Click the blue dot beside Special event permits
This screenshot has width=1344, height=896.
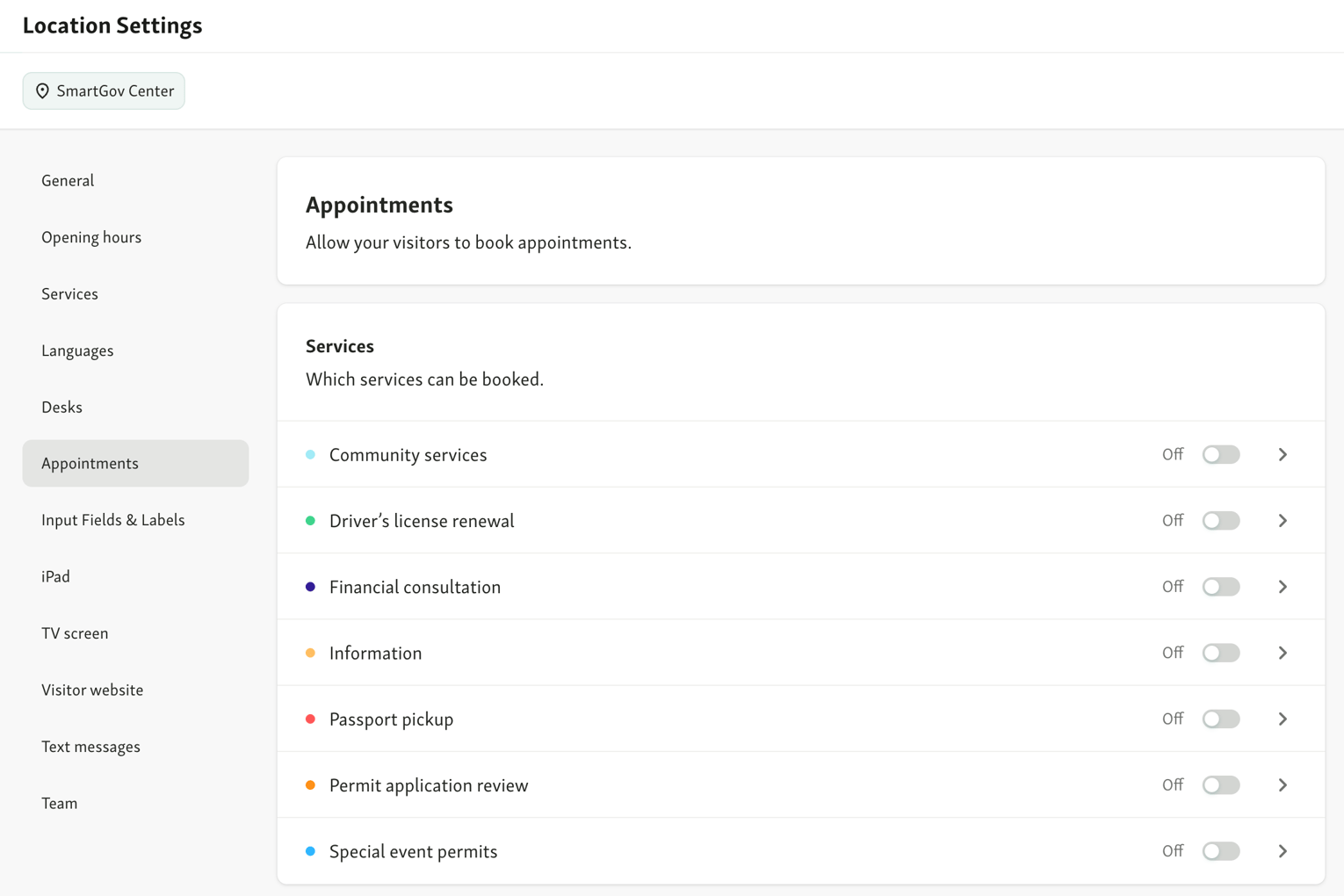click(x=310, y=850)
